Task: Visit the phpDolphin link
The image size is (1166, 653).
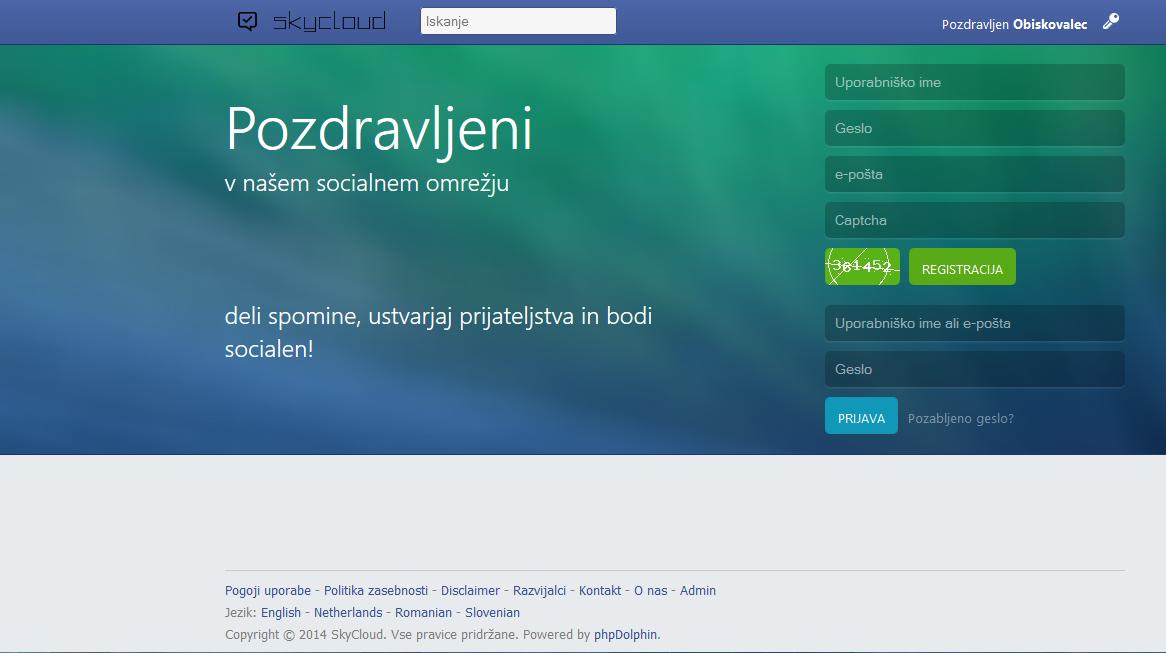Action: [626, 635]
